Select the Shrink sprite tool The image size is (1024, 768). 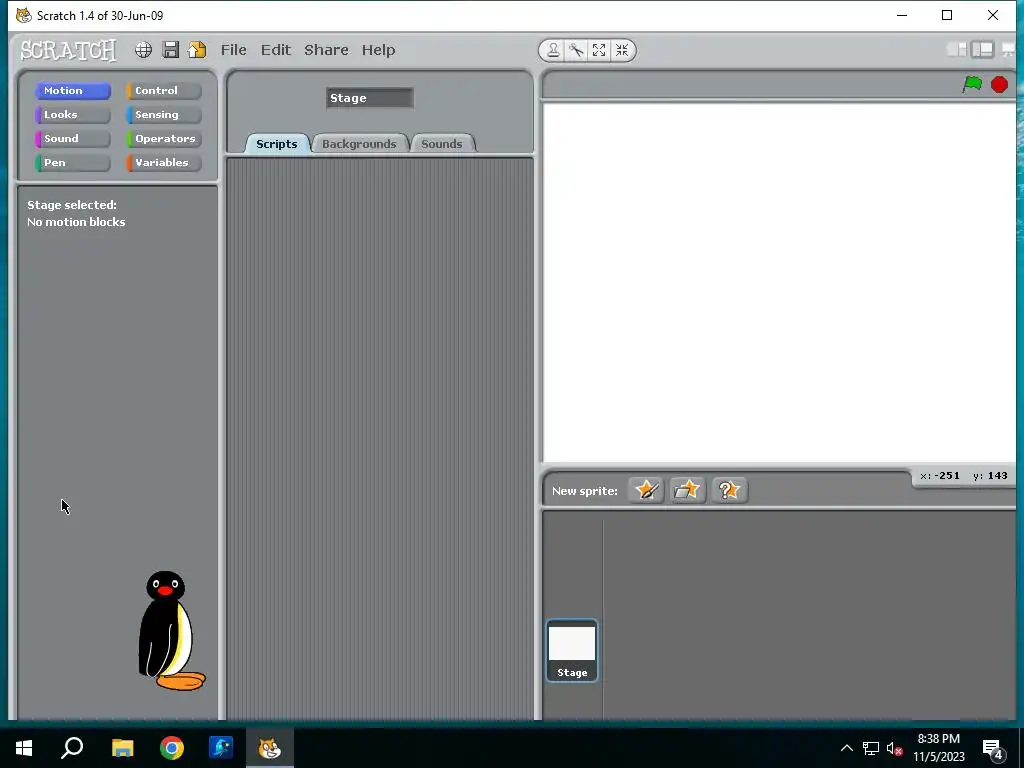point(622,50)
